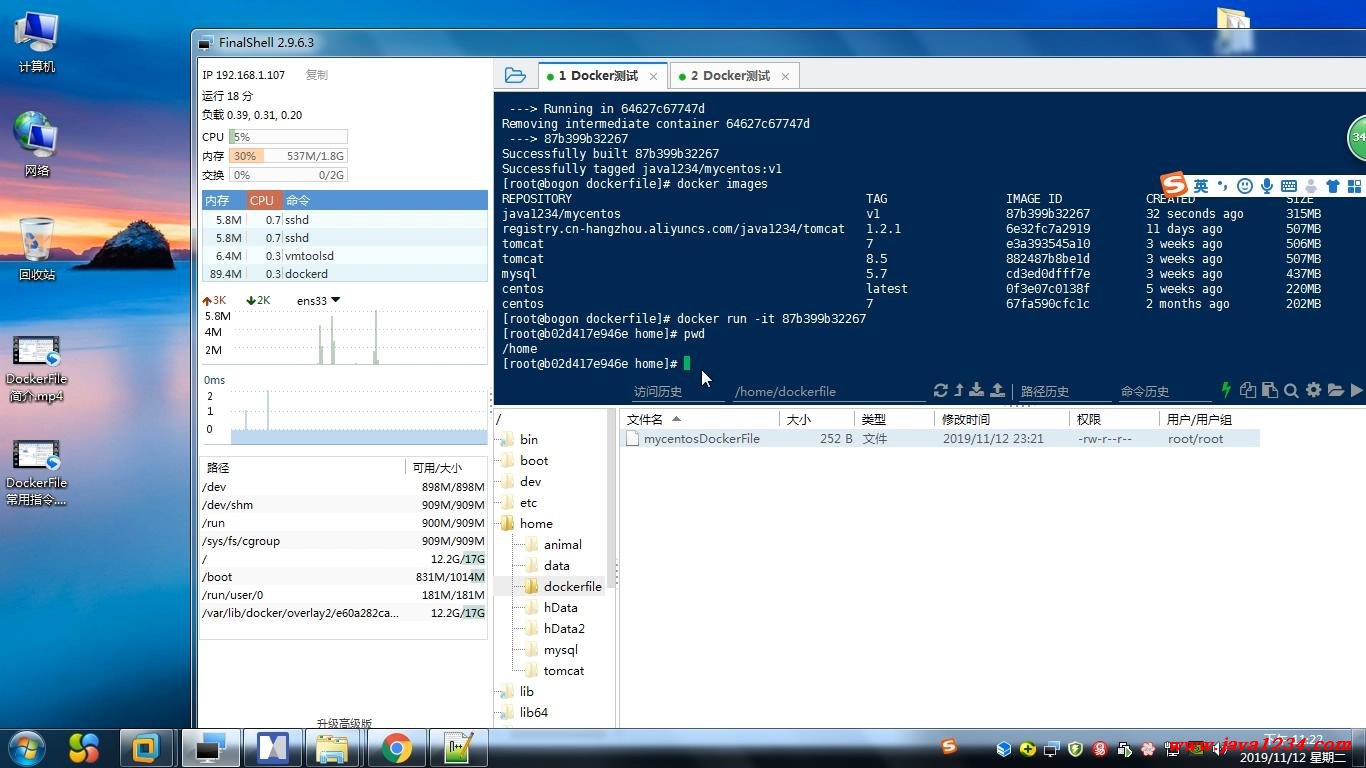1366x768 pixels.
Task: Open Chrome from the taskbar
Action: click(396, 748)
